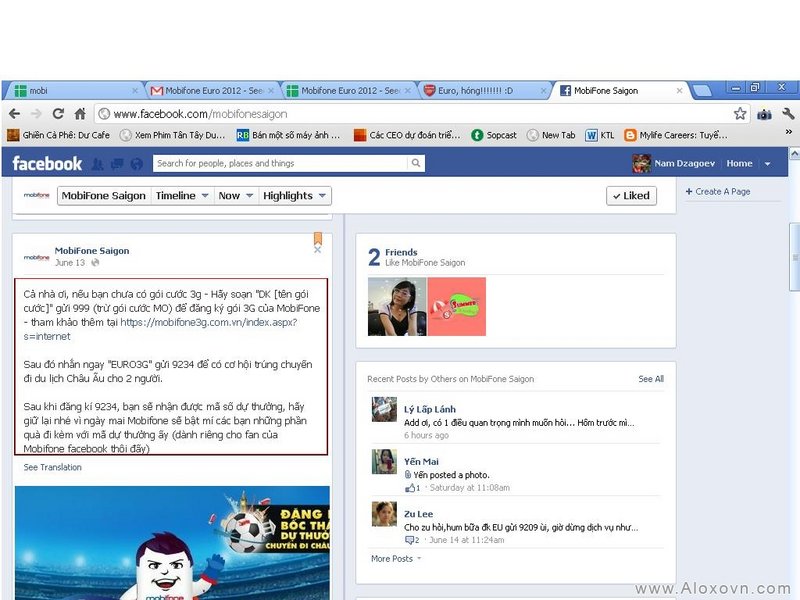
Task: Click See Translation under the post
Action: pyautogui.click(x=53, y=467)
